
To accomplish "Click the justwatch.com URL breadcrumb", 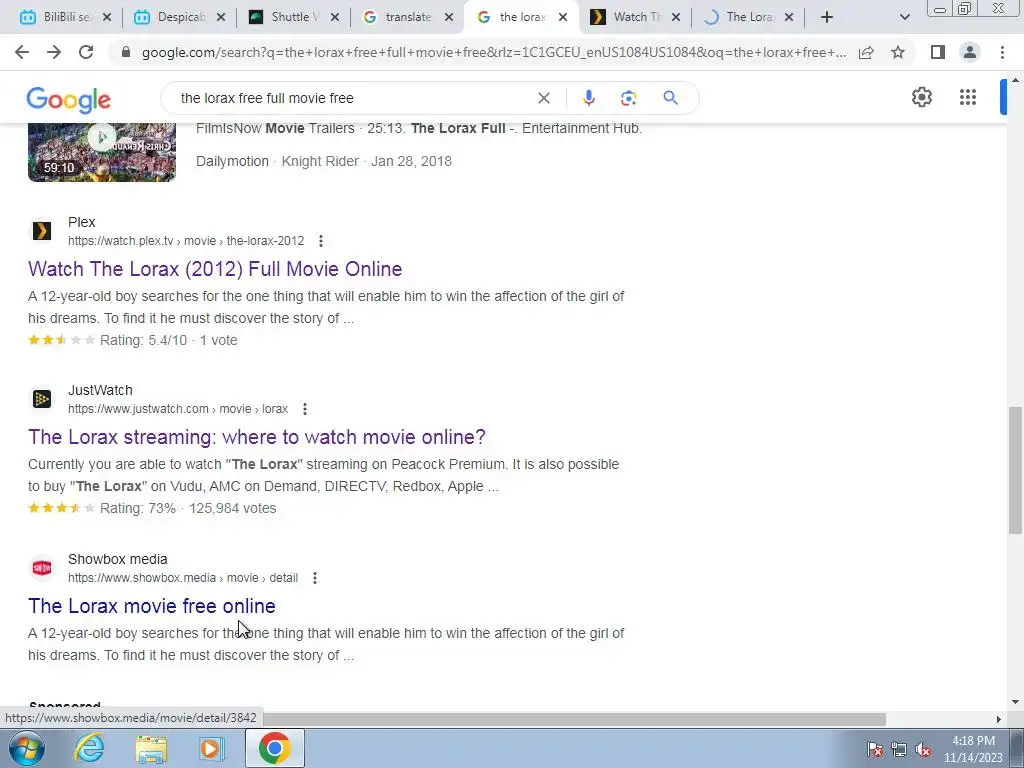I will point(178,409).
